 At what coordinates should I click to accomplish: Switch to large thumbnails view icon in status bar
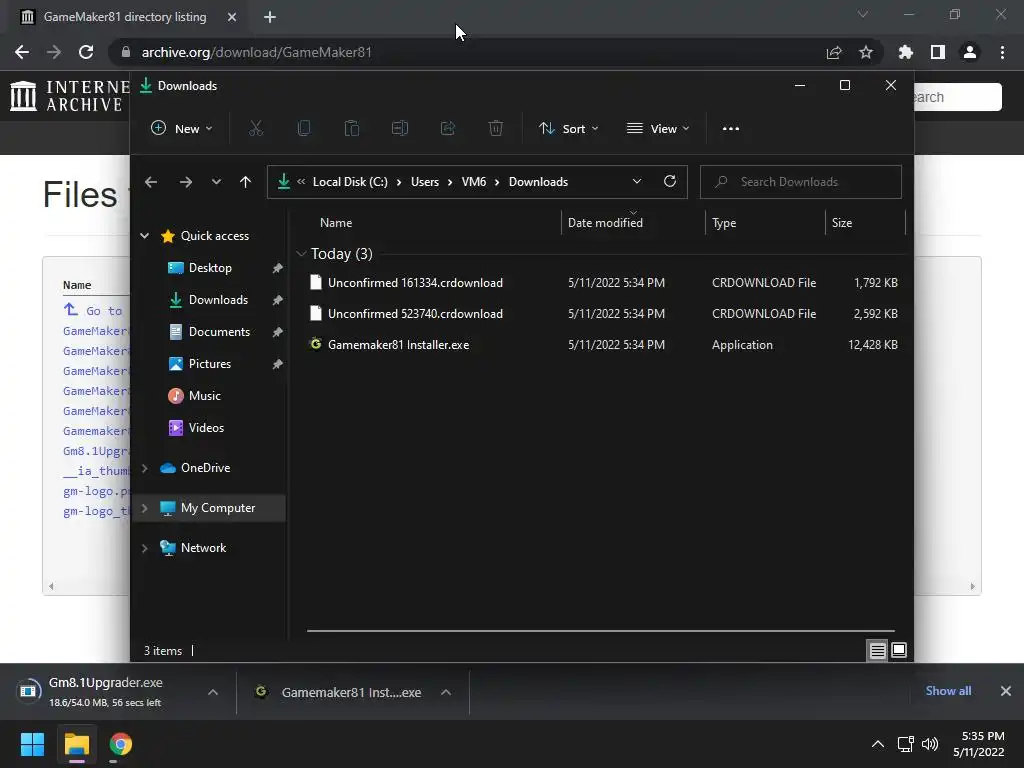coord(899,650)
